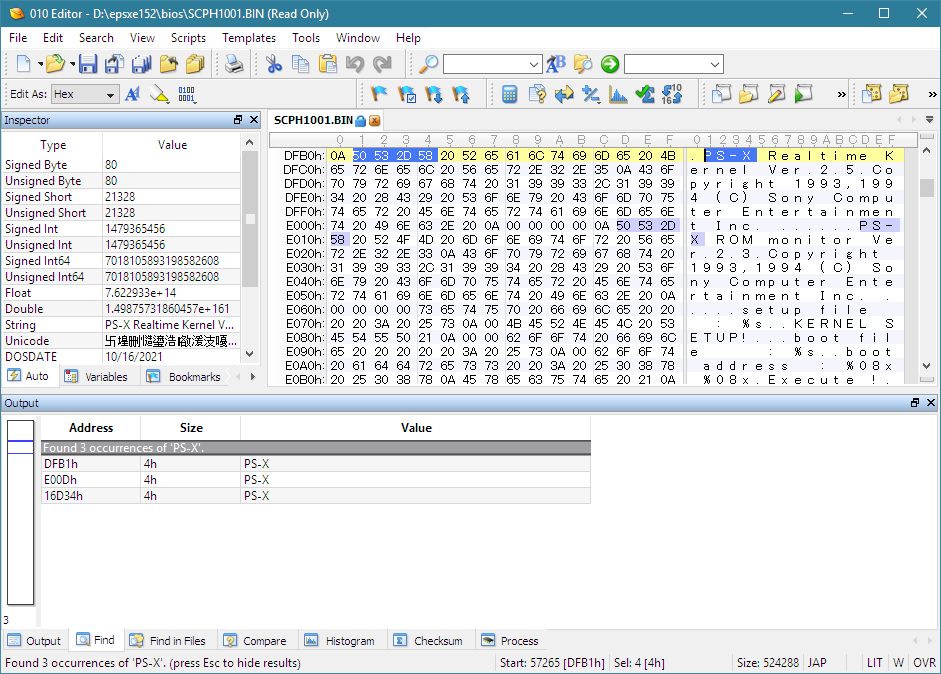Open the Calculator tool icon
The height and width of the screenshot is (674, 941).
pyautogui.click(x=510, y=94)
